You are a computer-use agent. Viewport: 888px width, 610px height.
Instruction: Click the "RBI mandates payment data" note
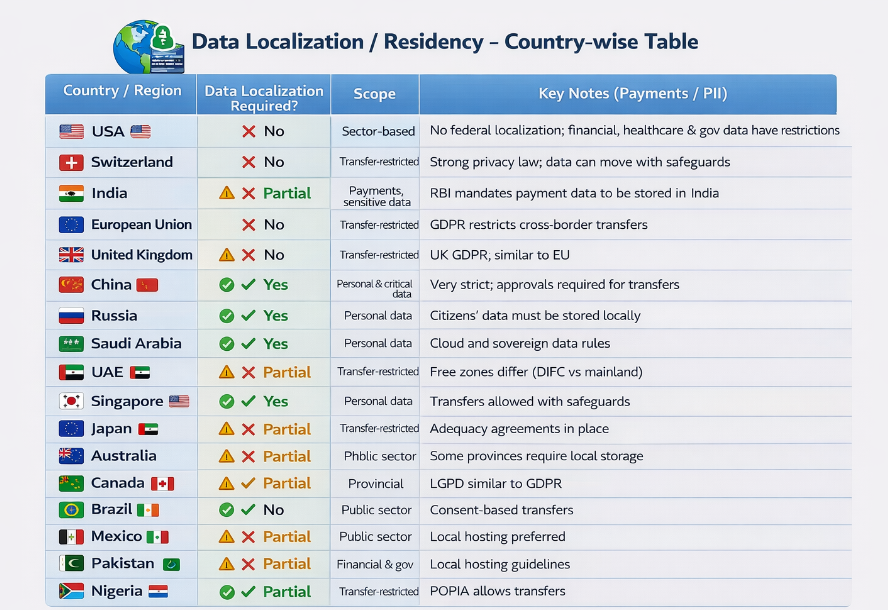tap(573, 193)
